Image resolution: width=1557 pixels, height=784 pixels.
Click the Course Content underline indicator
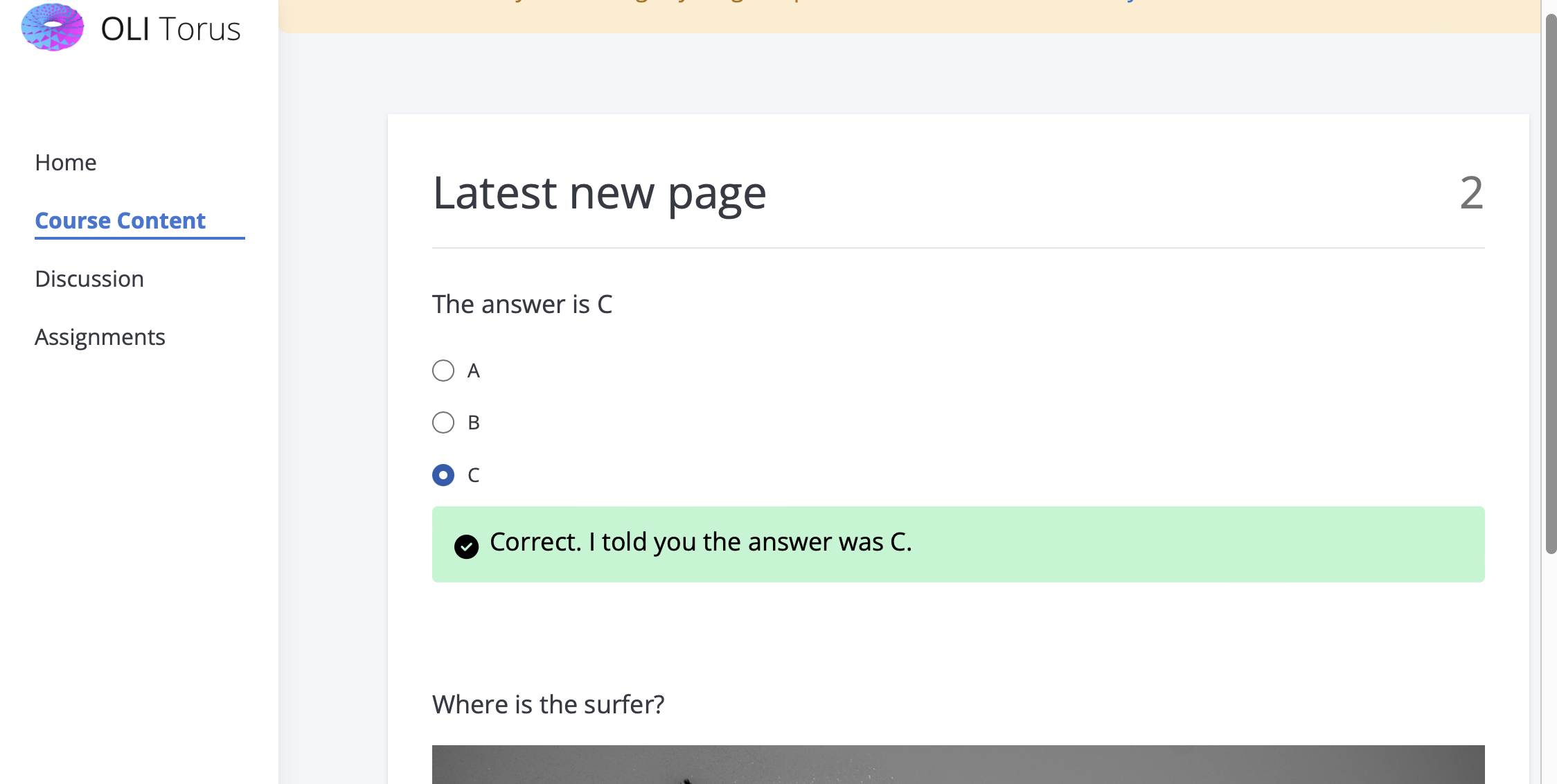139,238
